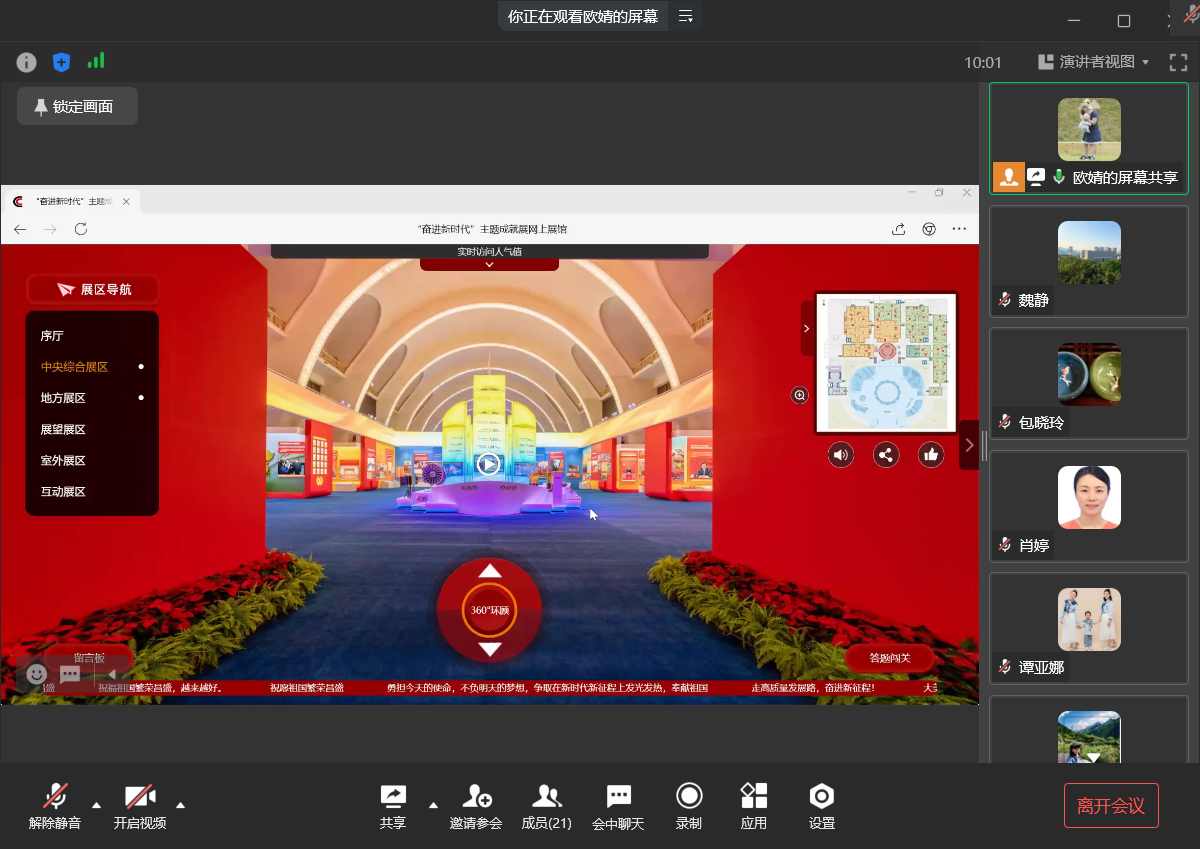Click 锁定画面 button
Viewport: 1200px width, 849px height.
[x=77, y=106]
